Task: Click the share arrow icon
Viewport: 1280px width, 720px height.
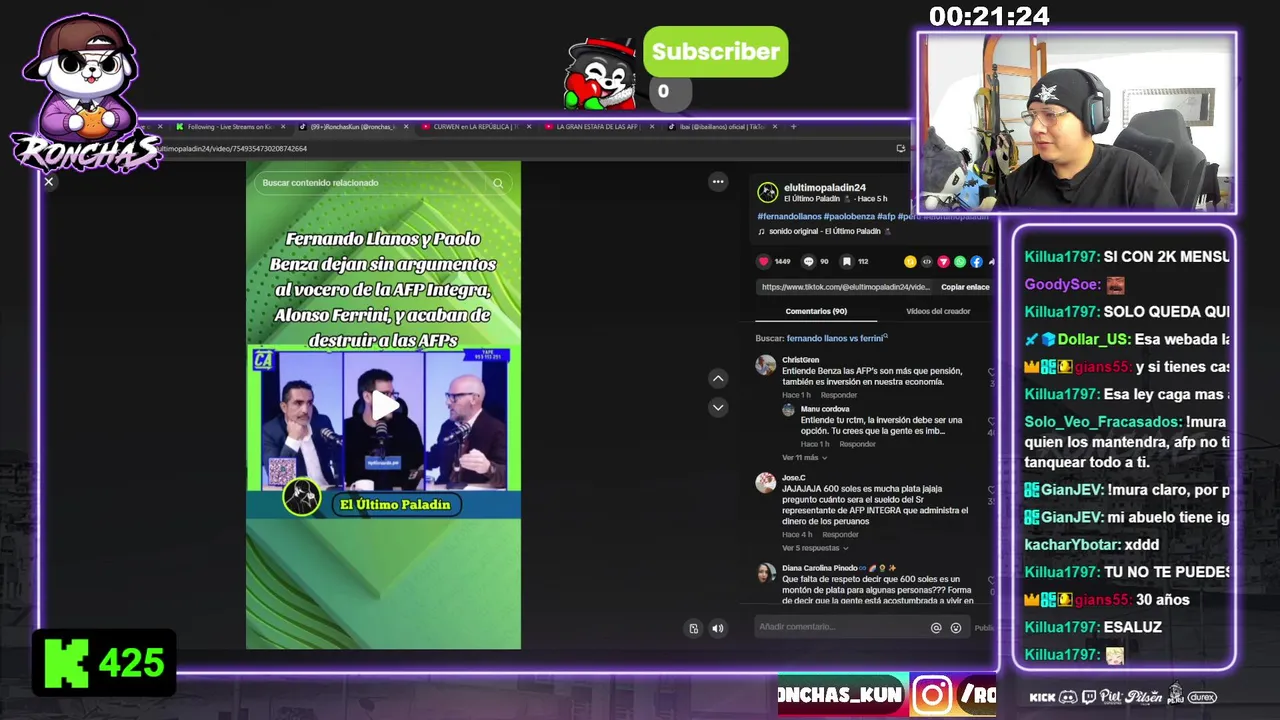Action: [991, 261]
